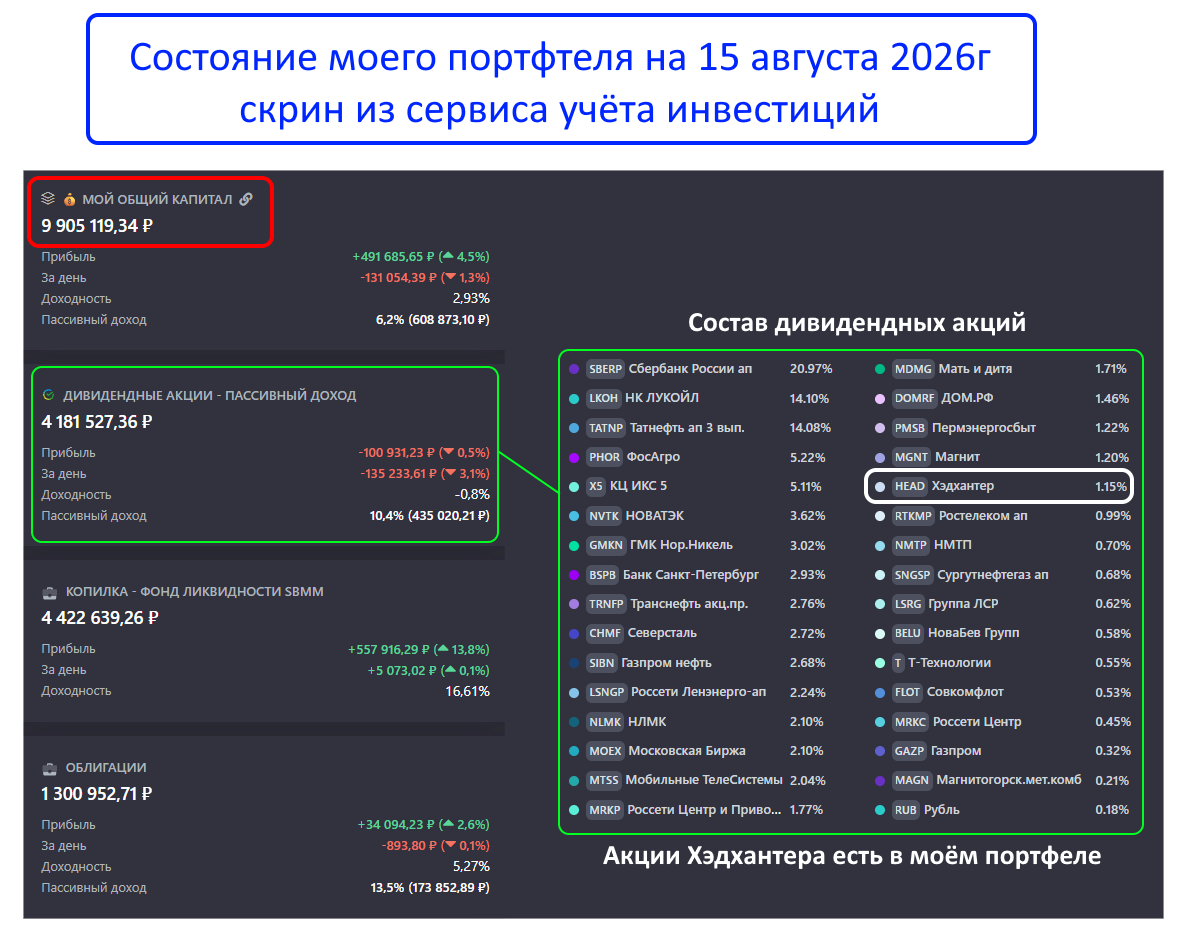
Task: Click the Хэдхантер stock name
Action: (x=962, y=486)
